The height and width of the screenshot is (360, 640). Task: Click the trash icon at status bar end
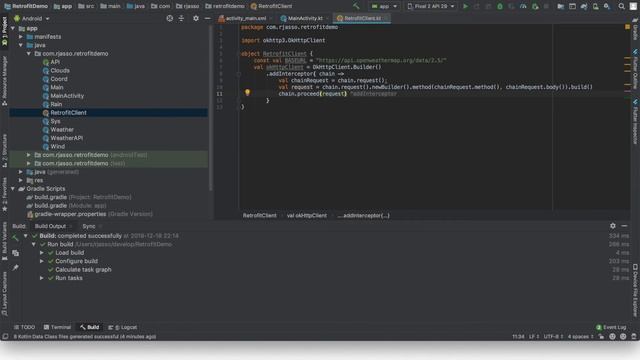[x=634, y=337]
